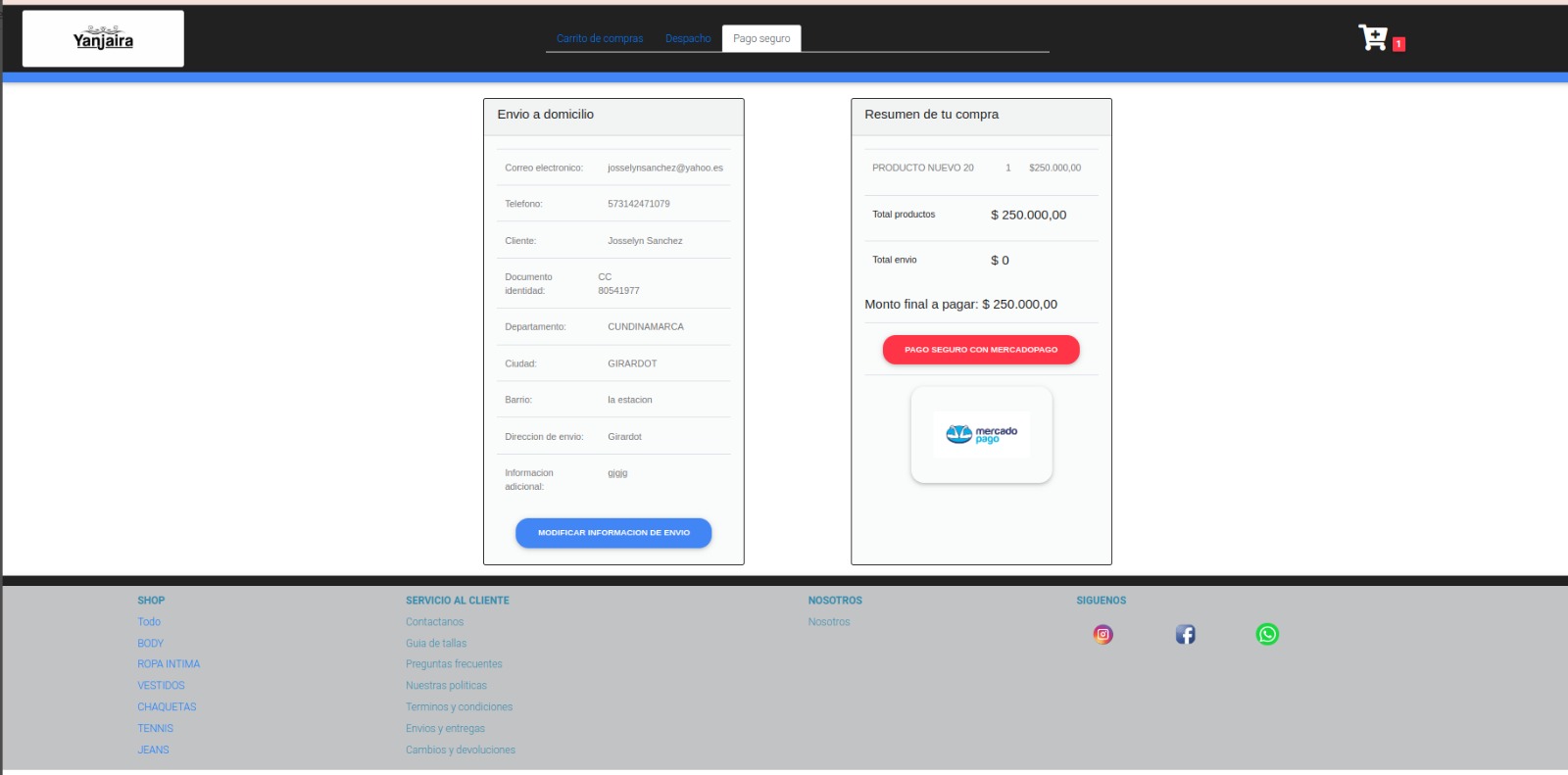Image resolution: width=1568 pixels, height=775 pixels.
Task: Switch to the Despacho tab
Action: pos(688,38)
